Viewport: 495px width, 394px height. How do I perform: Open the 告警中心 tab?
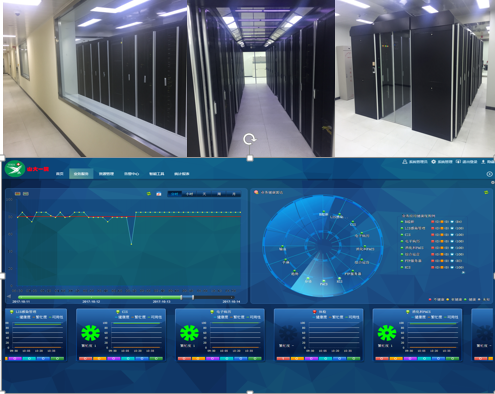(131, 174)
